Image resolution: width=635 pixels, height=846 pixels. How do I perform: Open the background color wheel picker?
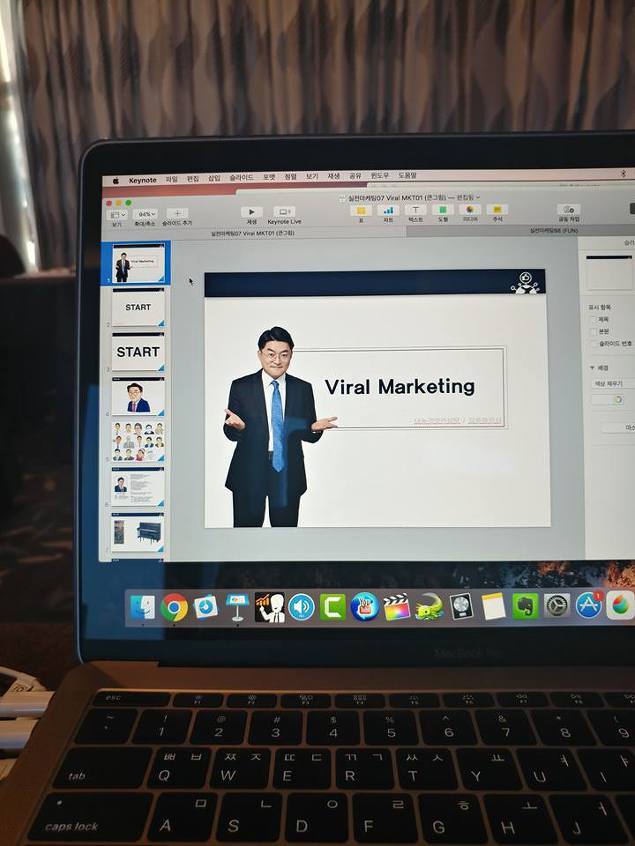[x=618, y=400]
